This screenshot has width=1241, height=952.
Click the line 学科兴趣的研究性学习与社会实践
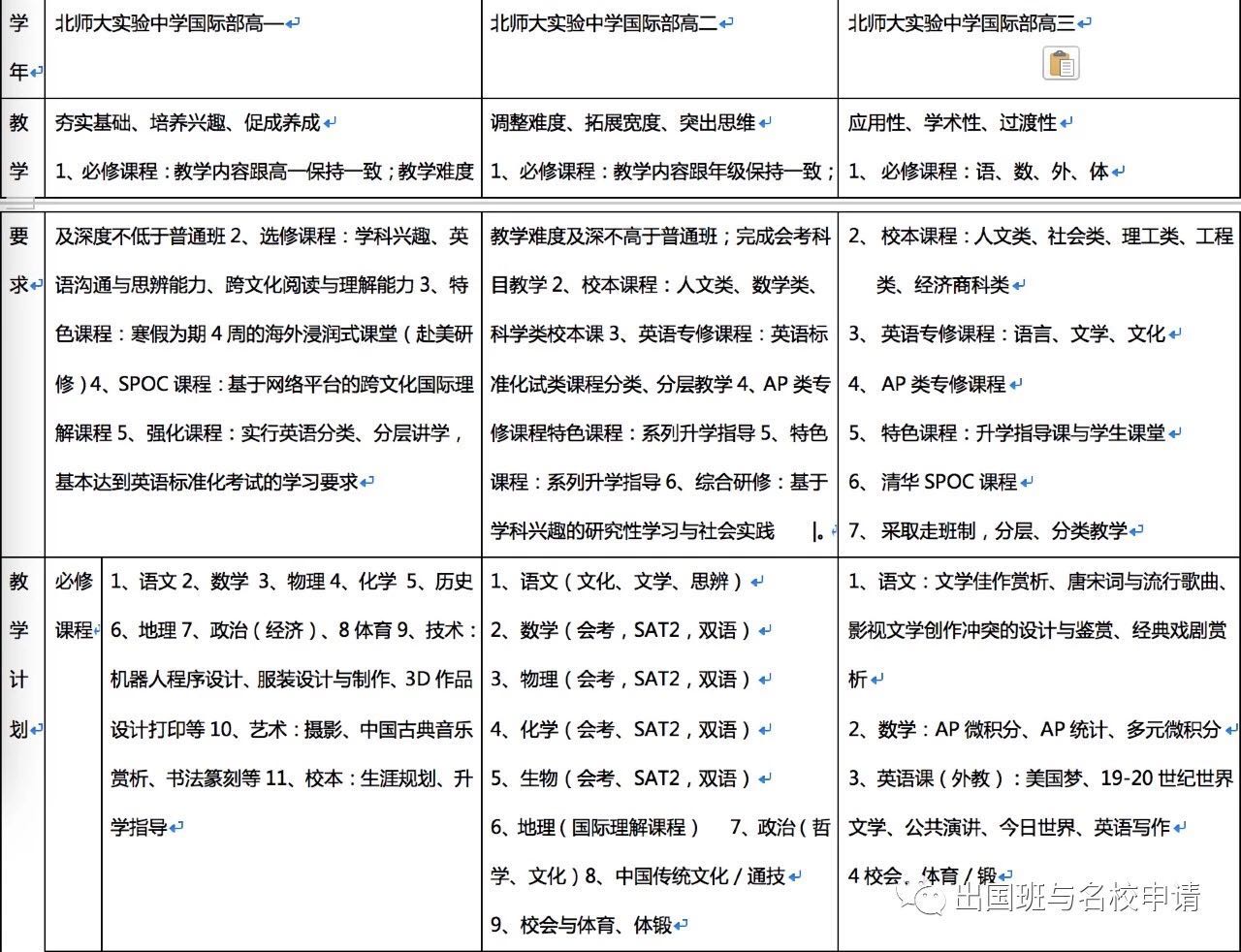click(x=632, y=530)
